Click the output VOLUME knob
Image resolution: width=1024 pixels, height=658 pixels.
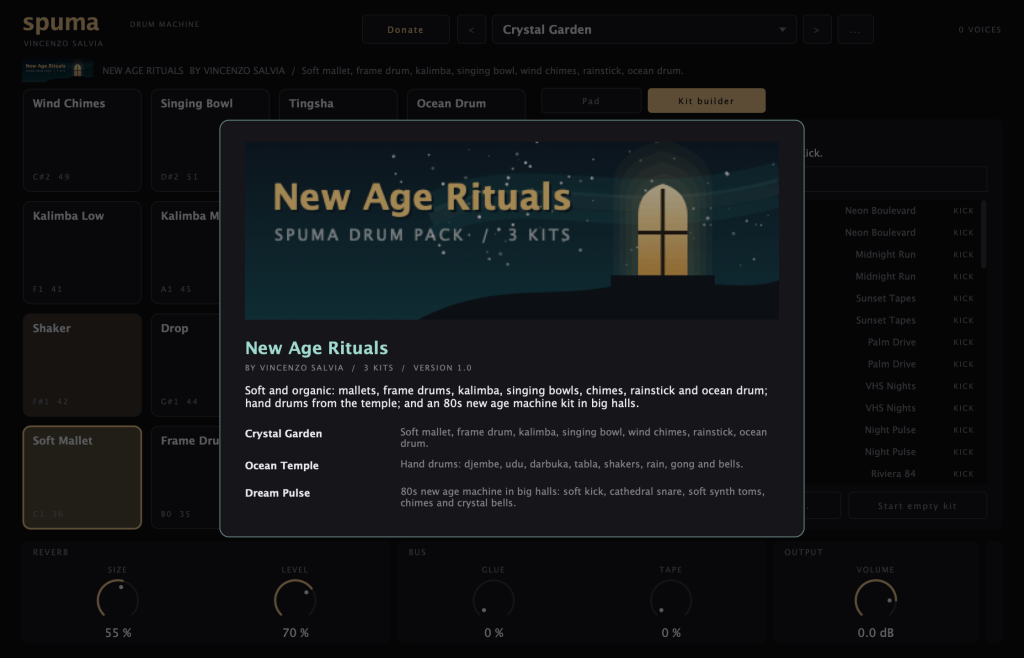876,599
